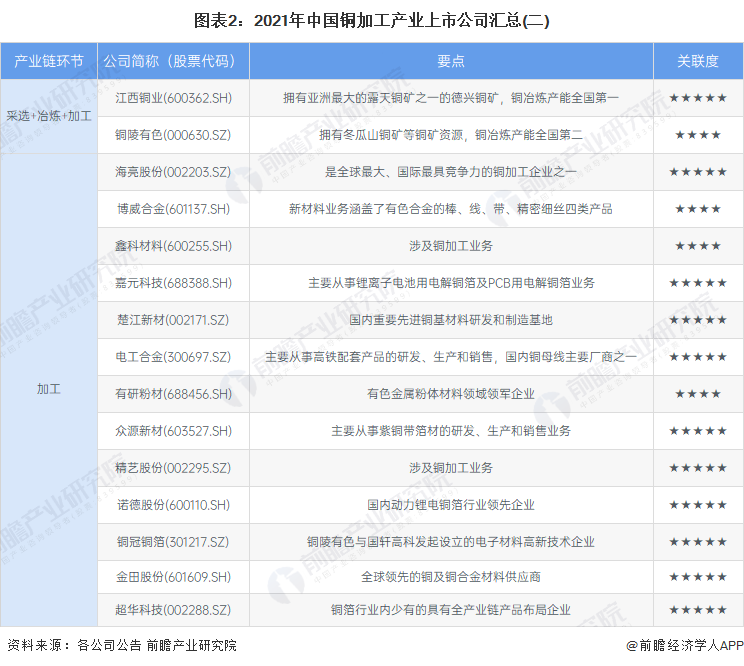Click the 冬瓜山铜矿 description for 铜陵有色
The image size is (744, 666).
[451, 135]
